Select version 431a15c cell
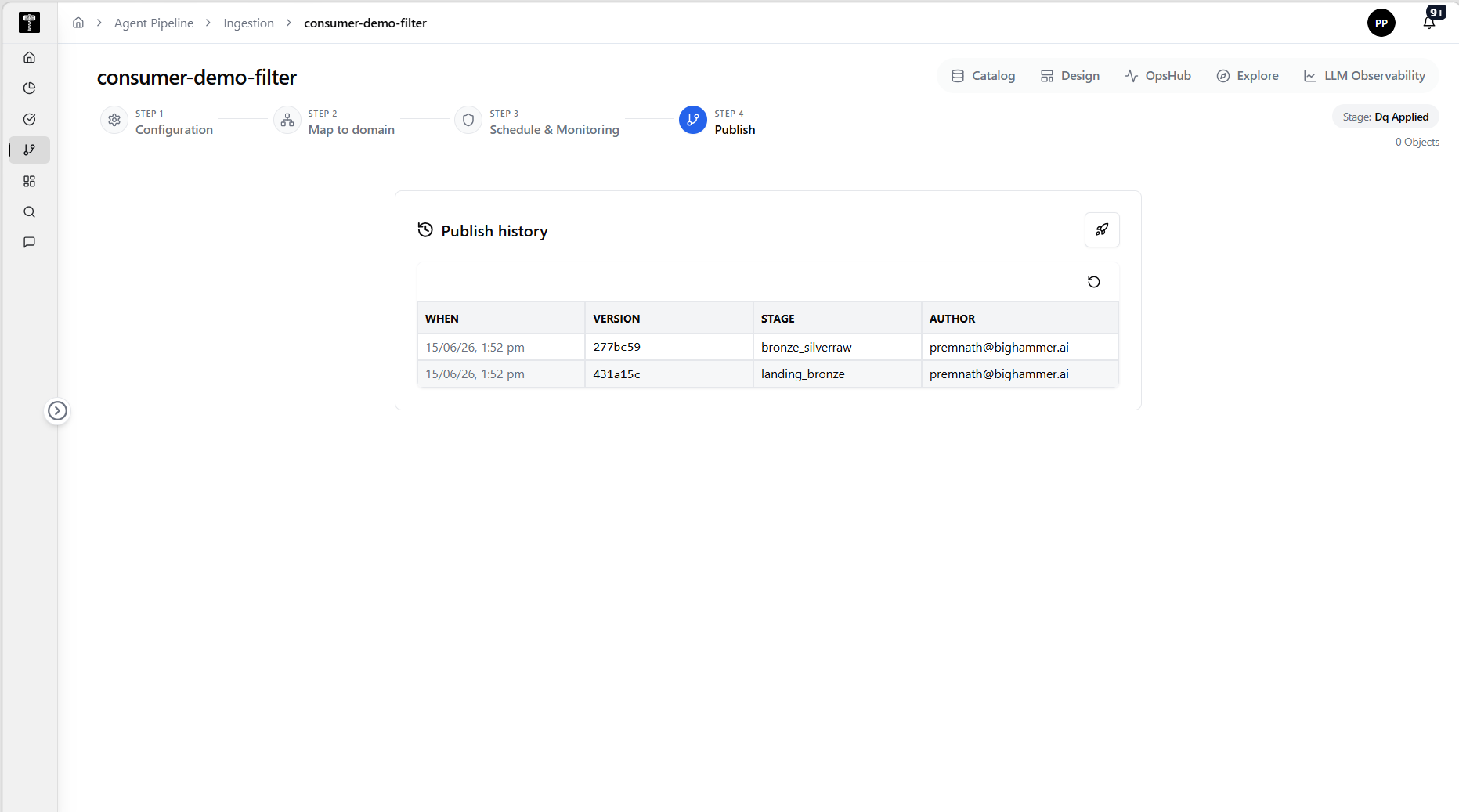The width and height of the screenshot is (1459, 812). [x=669, y=374]
